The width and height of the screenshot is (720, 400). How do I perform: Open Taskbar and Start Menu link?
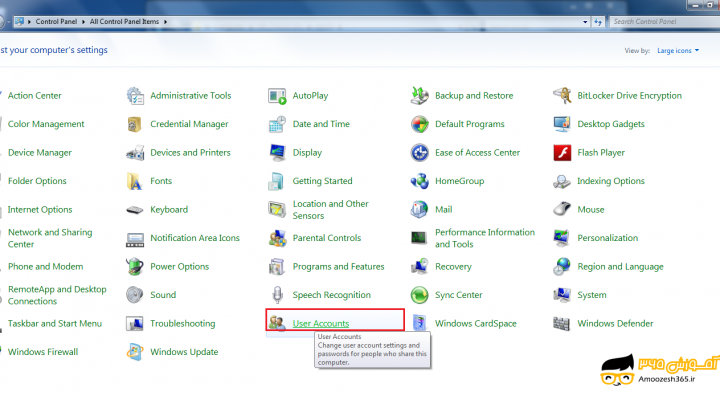[55, 323]
